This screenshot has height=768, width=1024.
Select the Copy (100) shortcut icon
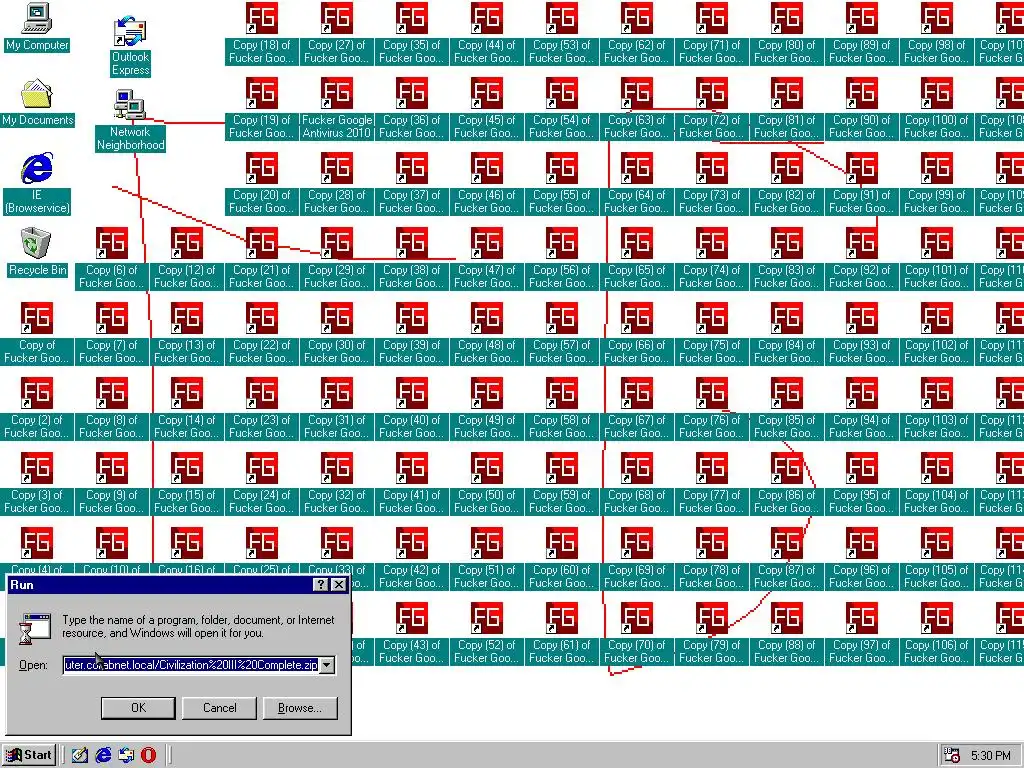pos(936,110)
